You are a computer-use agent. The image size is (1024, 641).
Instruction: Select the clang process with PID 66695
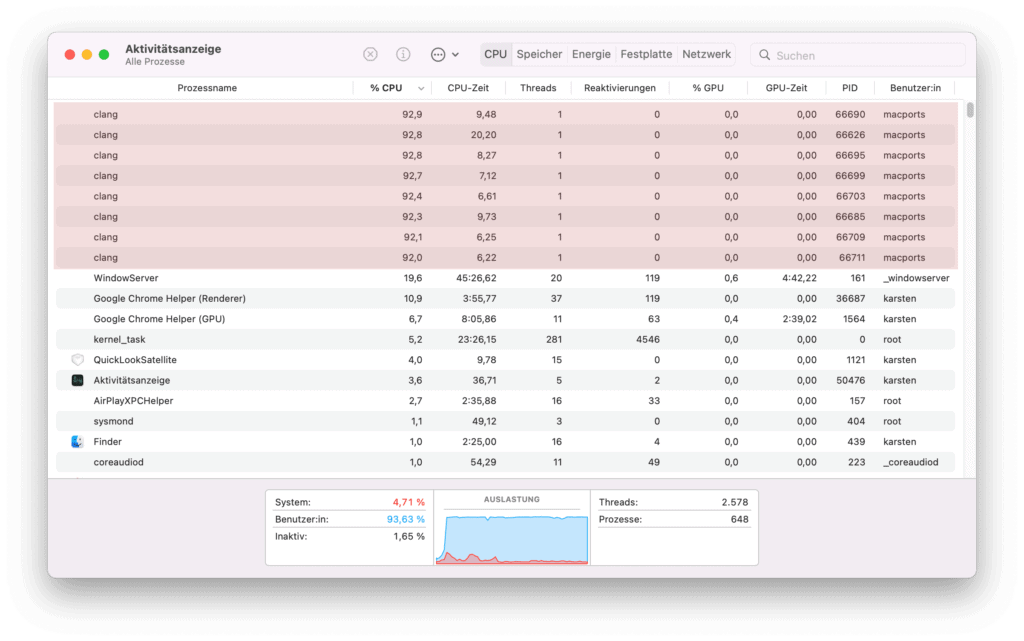505,155
